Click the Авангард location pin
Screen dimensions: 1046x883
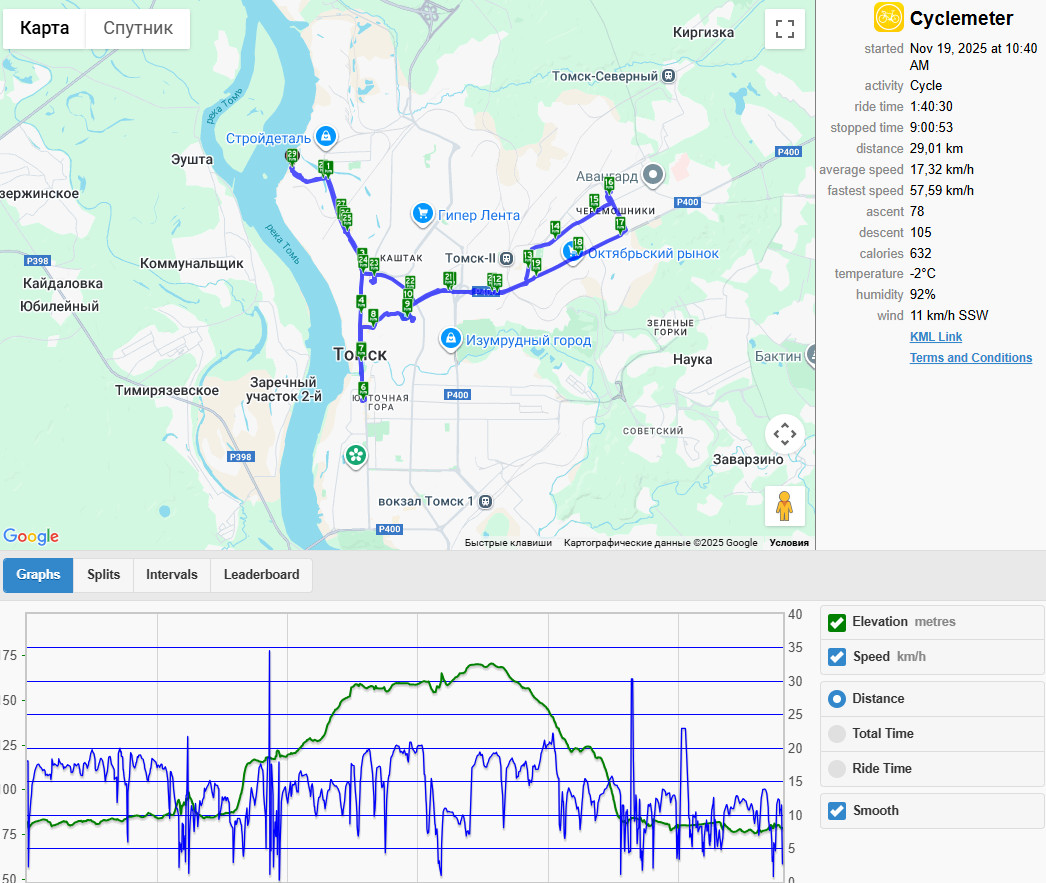[653, 175]
